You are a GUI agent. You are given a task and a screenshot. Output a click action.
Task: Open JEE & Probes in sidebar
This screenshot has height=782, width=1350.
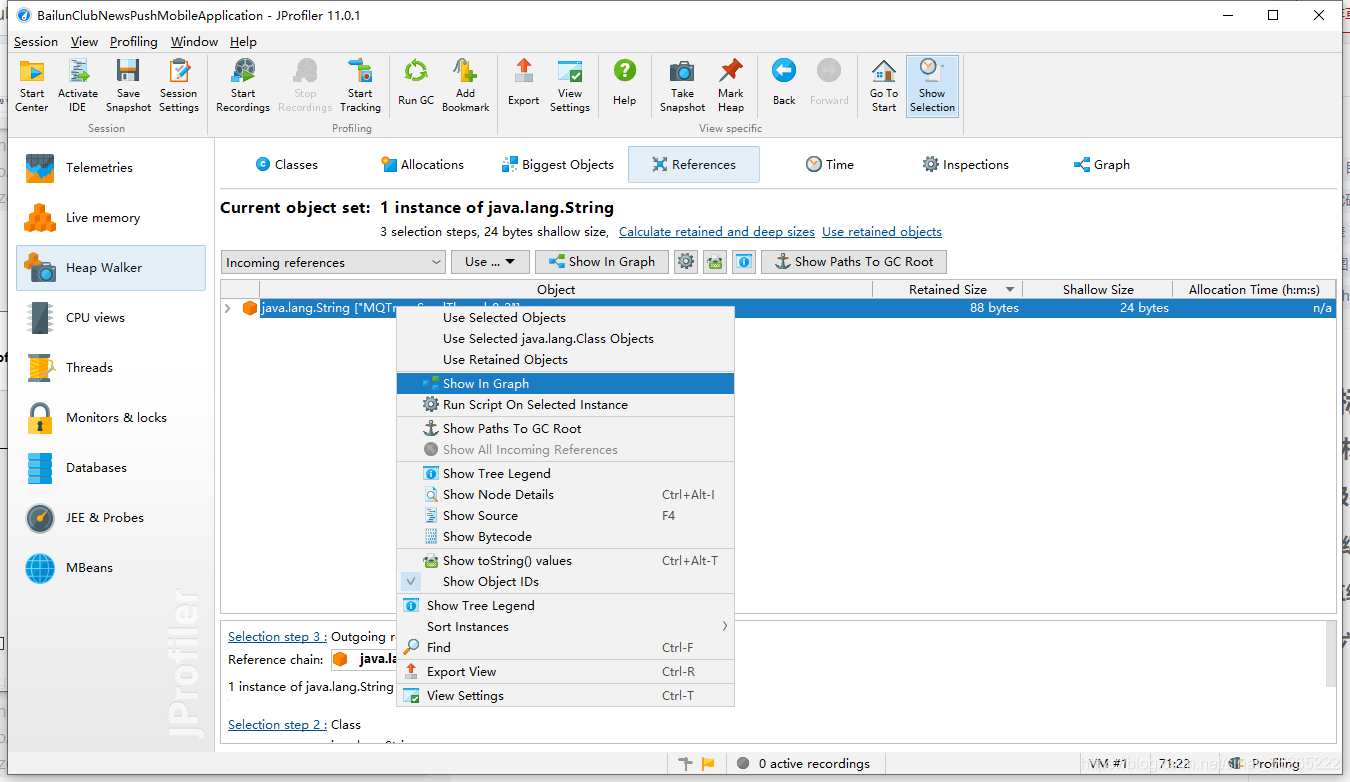click(x=111, y=518)
